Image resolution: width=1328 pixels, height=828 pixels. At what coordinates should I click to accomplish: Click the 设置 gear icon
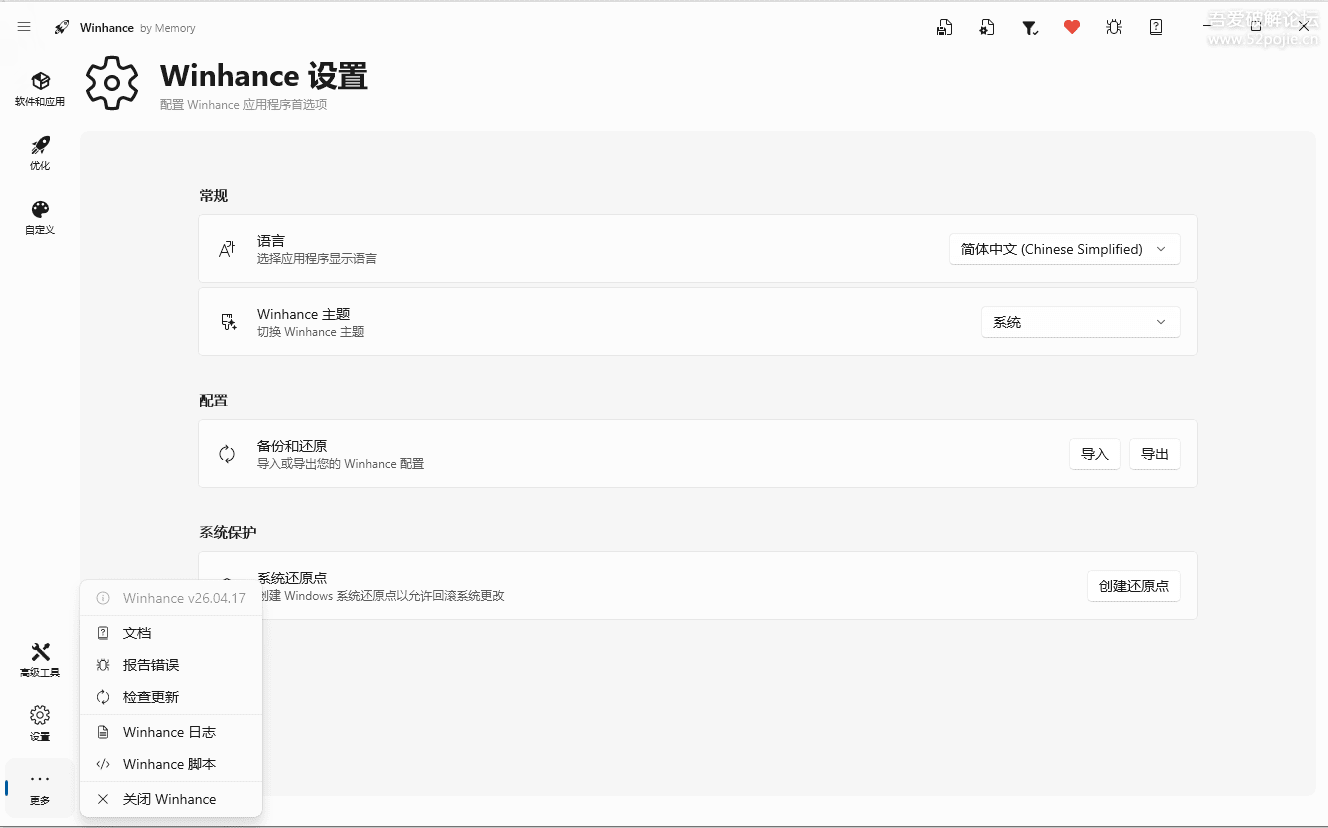point(40,722)
